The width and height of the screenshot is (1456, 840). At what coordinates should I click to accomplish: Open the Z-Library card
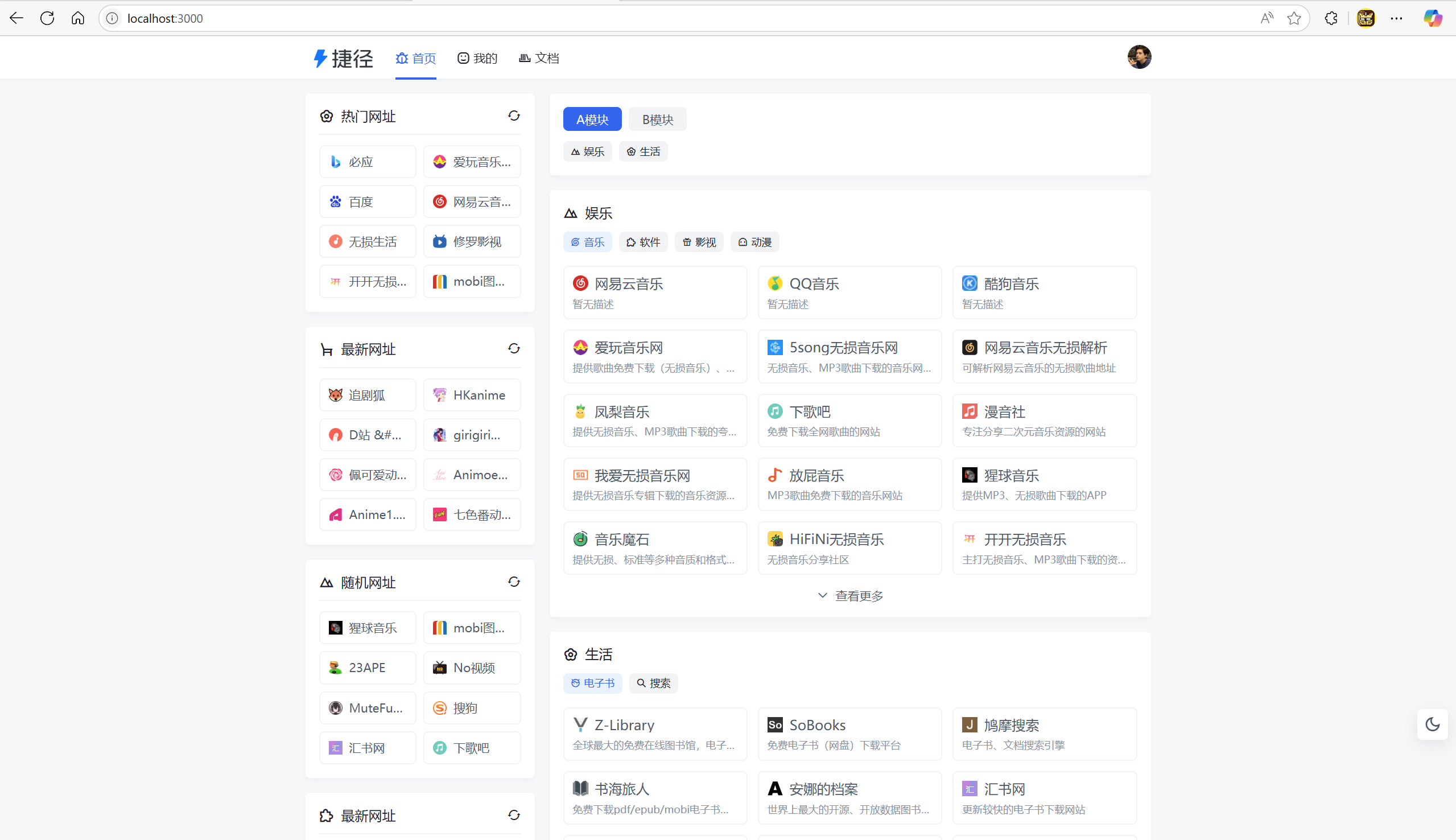point(655,734)
